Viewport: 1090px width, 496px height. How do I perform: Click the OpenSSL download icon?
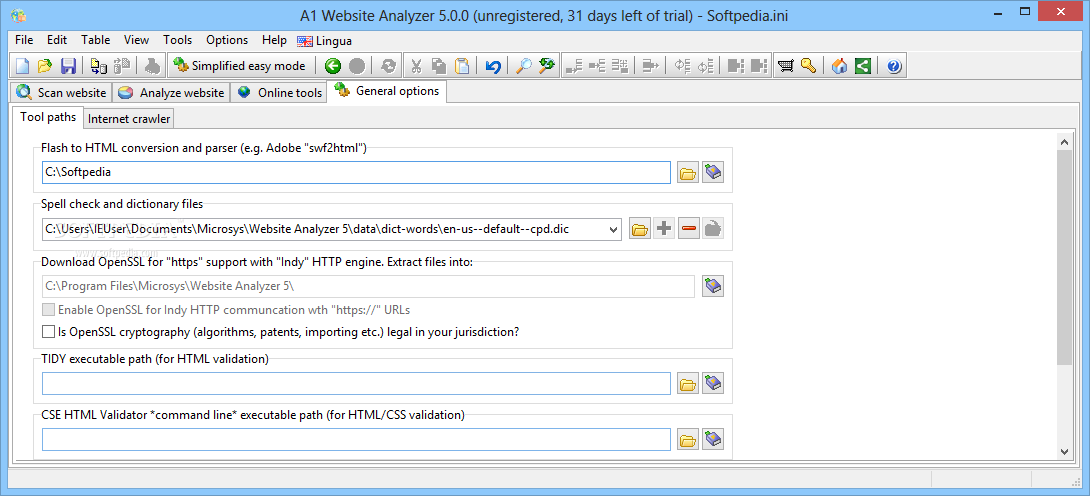tap(713, 286)
